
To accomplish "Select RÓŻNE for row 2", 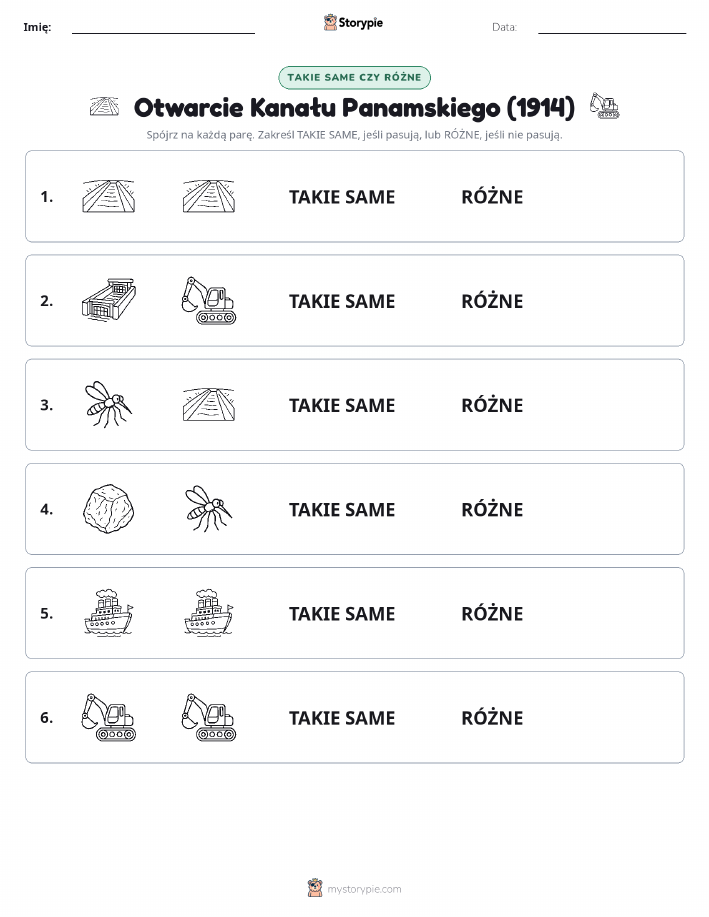I will (492, 301).
